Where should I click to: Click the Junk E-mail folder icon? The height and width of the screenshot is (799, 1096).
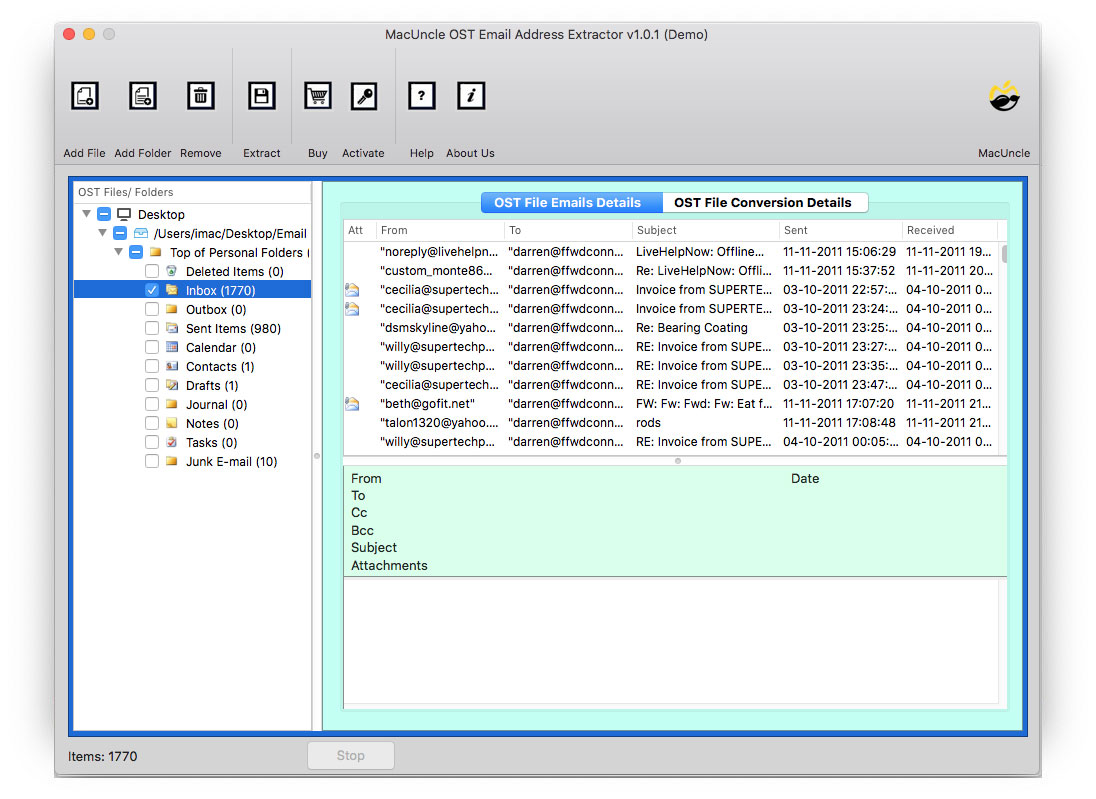(171, 461)
